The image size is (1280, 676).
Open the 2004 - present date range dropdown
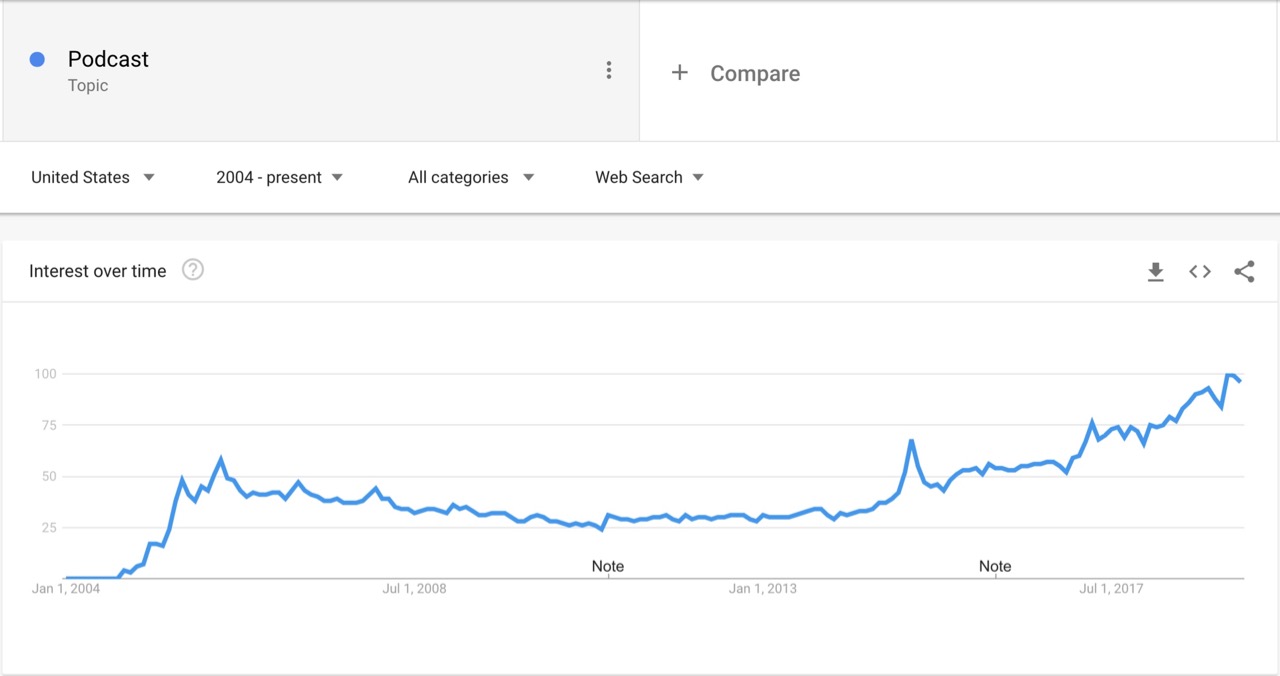tap(279, 177)
